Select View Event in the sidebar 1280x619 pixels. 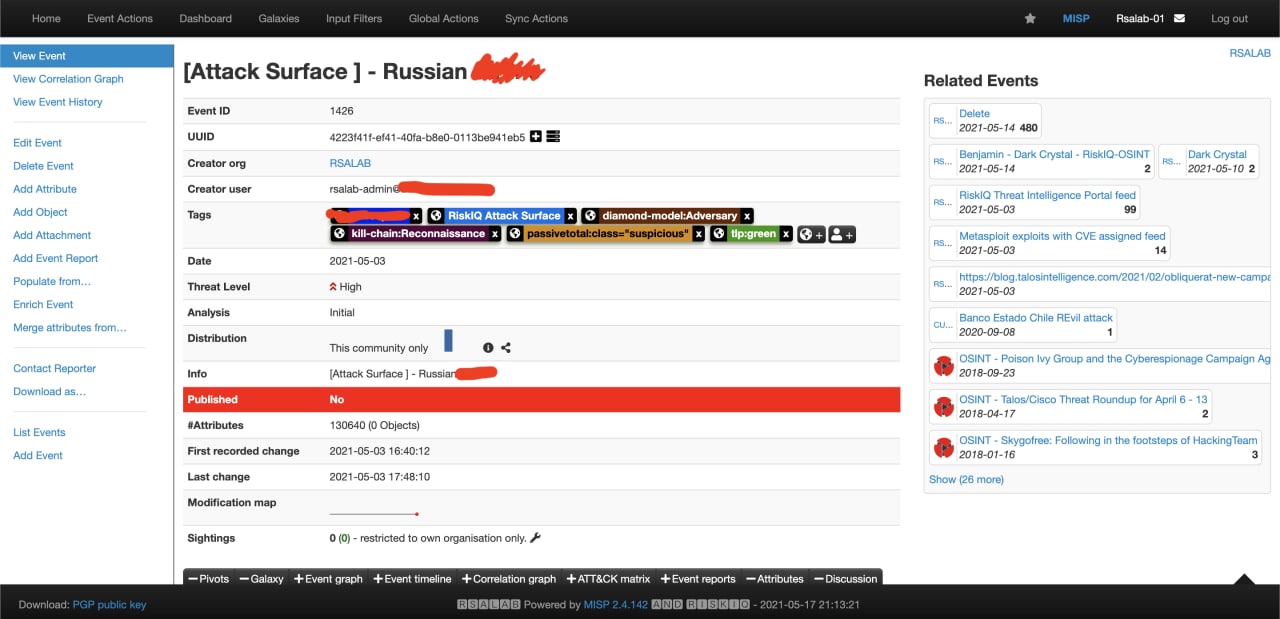tap(87, 56)
